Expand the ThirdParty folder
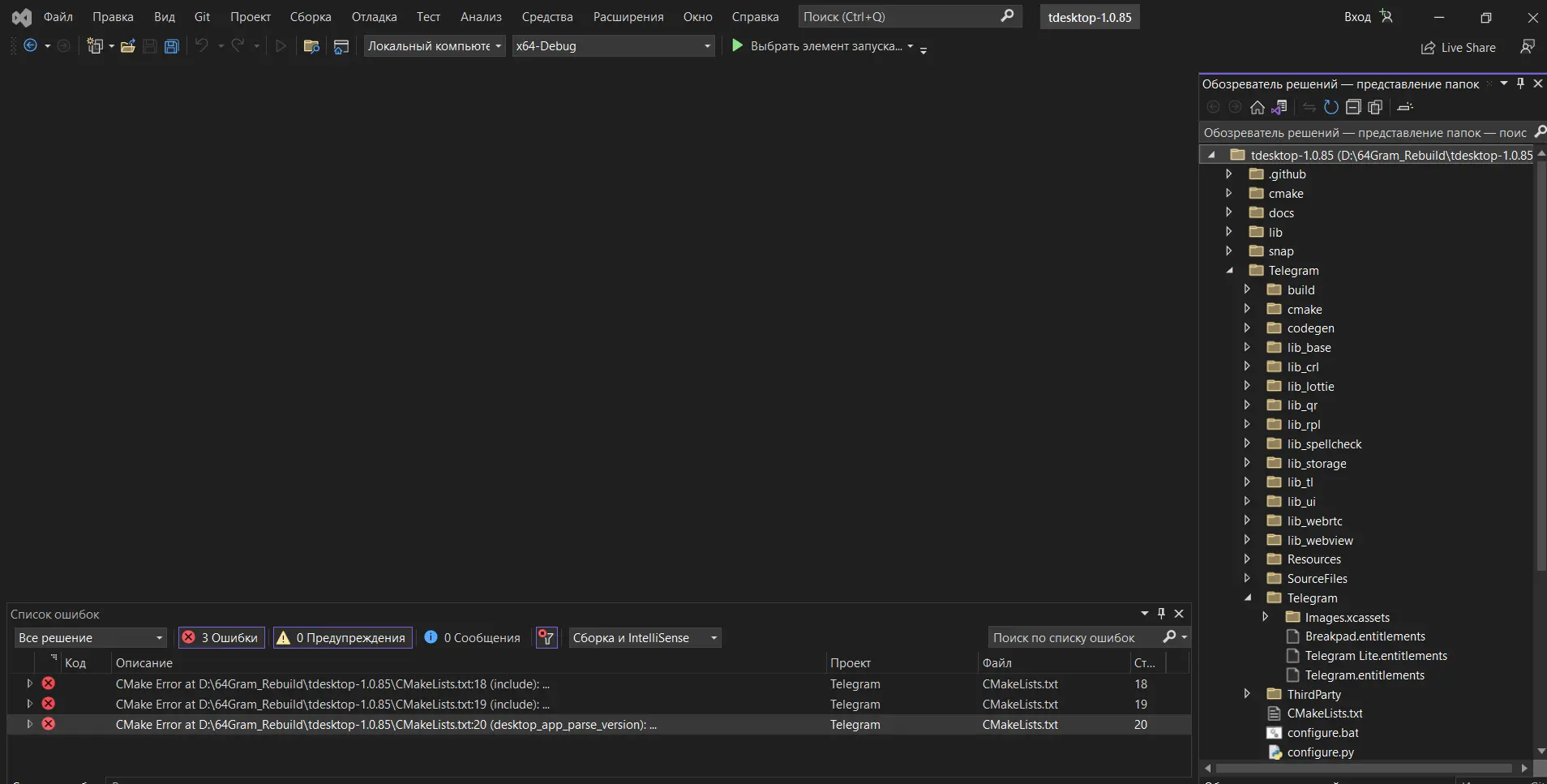The image size is (1547, 784). coord(1247,694)
